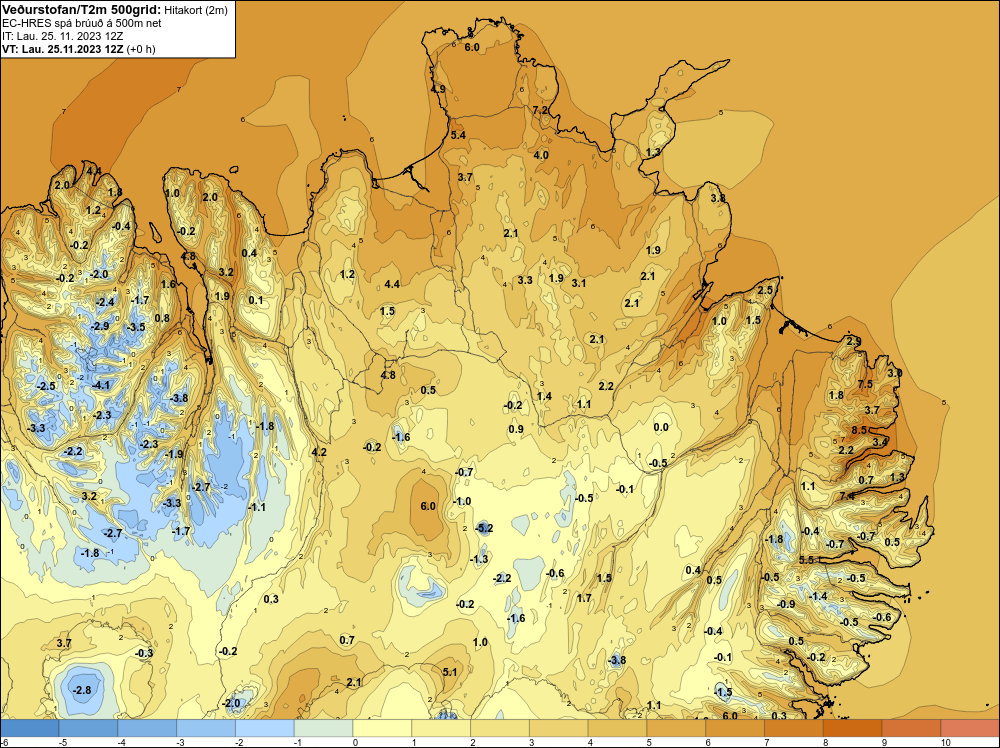This screenshot has height=748, width=1000.
Task: Click the 5.4 temperature value
Action: tap(458, 135)
